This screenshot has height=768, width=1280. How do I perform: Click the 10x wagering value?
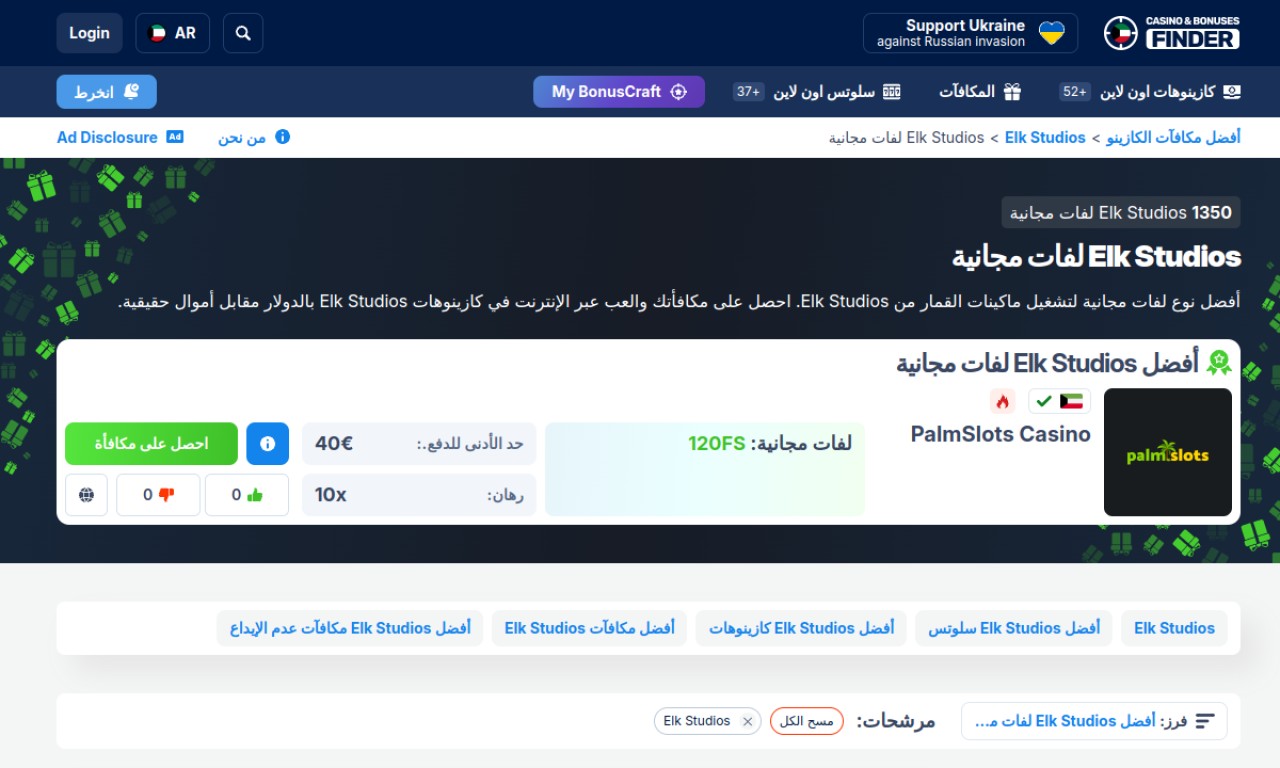click(331, 495)
